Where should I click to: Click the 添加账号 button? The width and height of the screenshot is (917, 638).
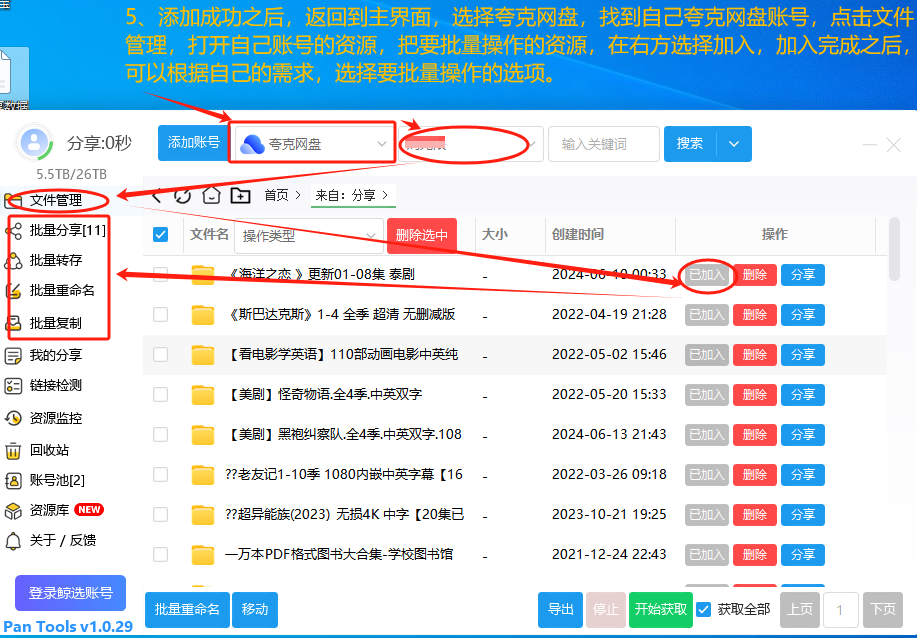point(193,143)
